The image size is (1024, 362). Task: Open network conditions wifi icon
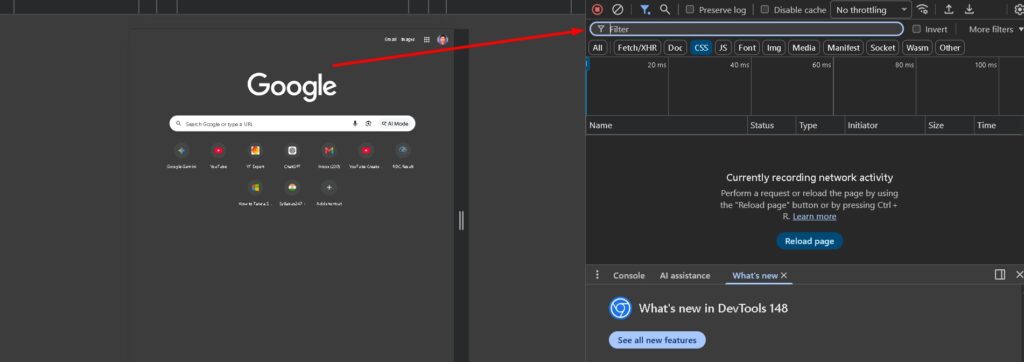922,10
